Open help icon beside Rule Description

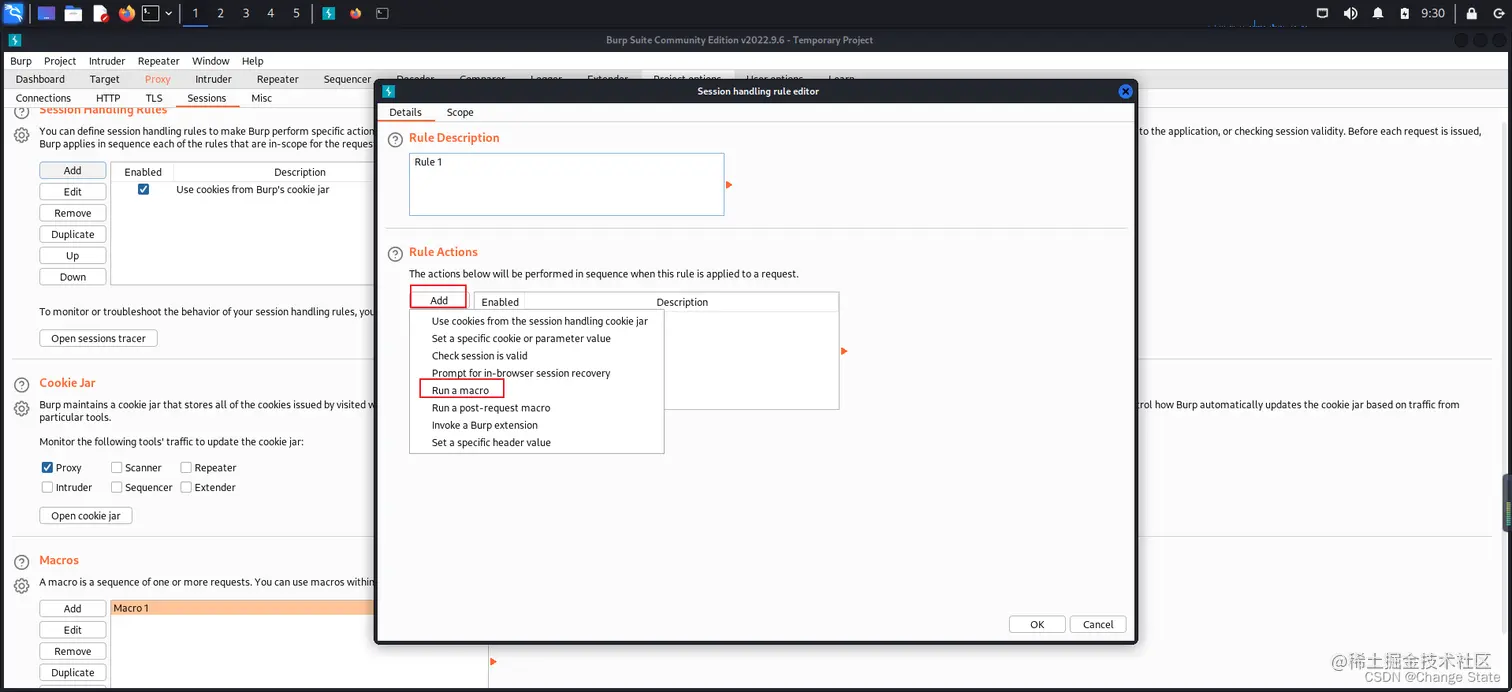[395, 139]
